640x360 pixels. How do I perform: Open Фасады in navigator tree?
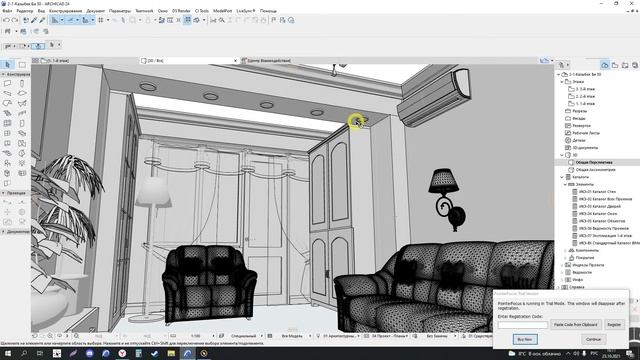tap(579, 118)
